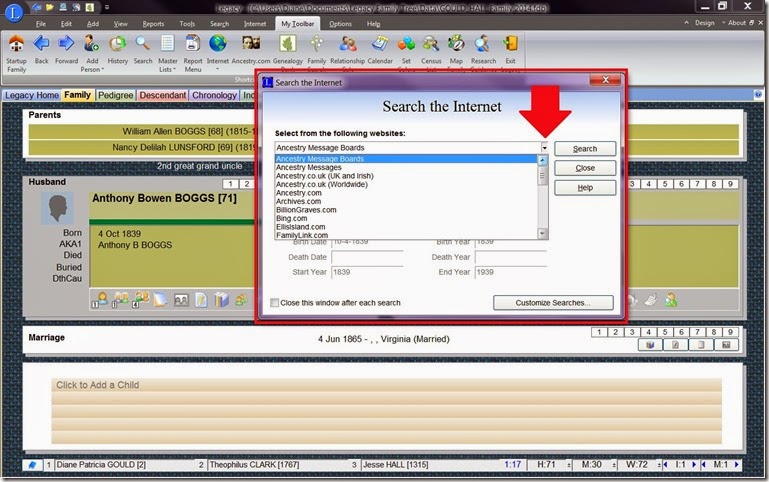The height and width of the screenshot is (482, 769).
Task: Open husband's media gallery icon
Action: pos(181,300)
